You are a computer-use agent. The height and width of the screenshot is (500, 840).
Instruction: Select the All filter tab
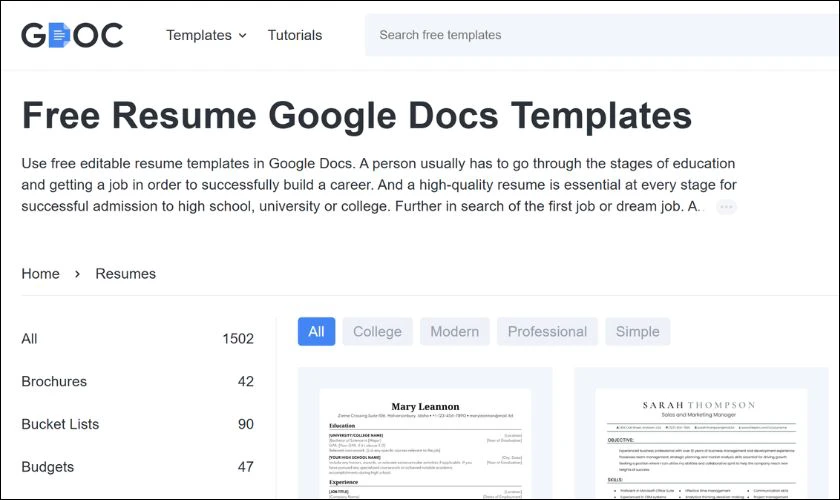pos(316,332)
